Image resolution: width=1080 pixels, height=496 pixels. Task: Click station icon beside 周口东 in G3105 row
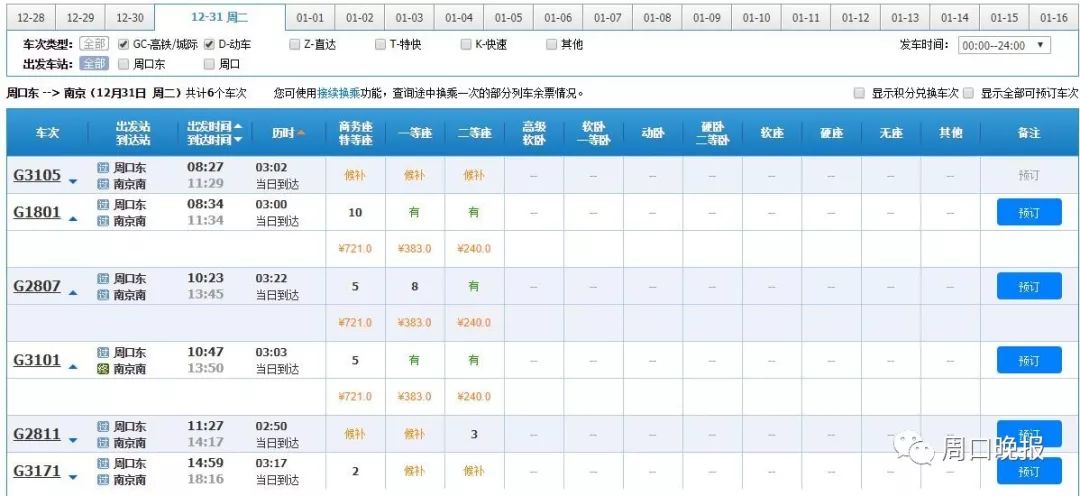tap(103, 168)
